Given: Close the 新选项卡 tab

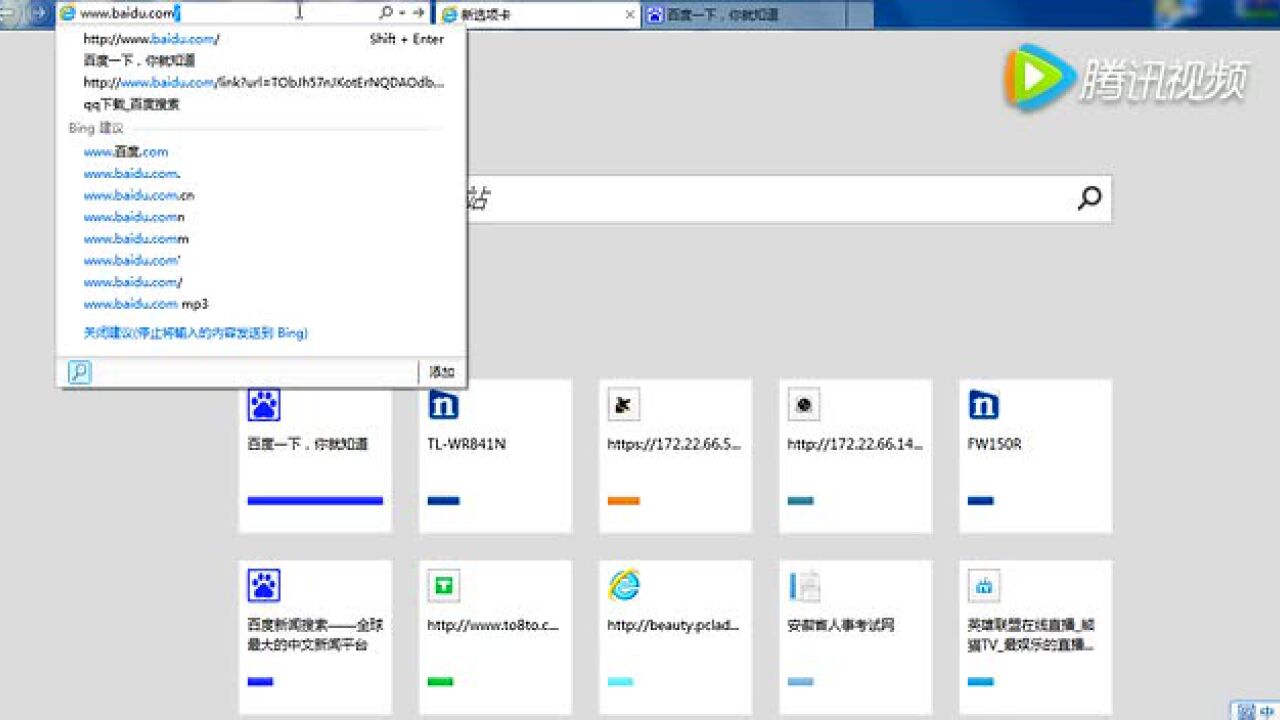Looking at the screenshot, I should pos(629,15).
